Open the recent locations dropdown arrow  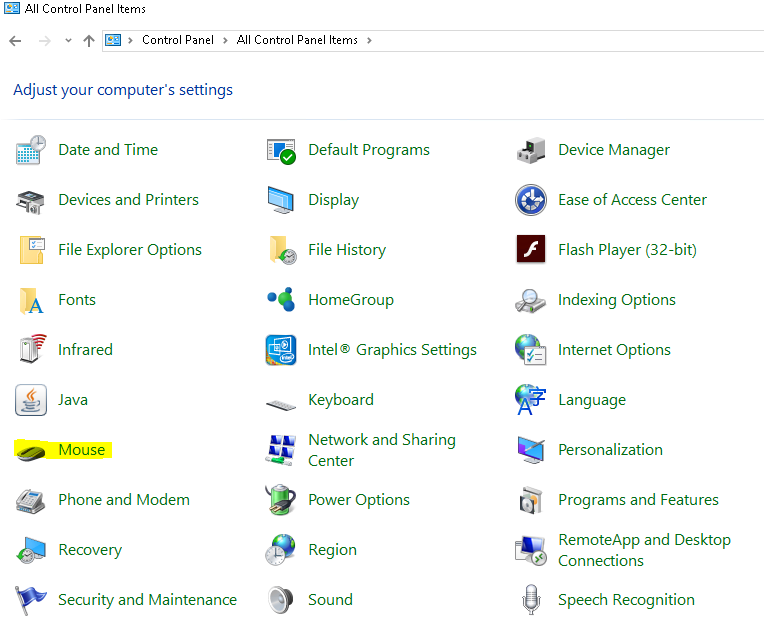(x=68, y=41)
